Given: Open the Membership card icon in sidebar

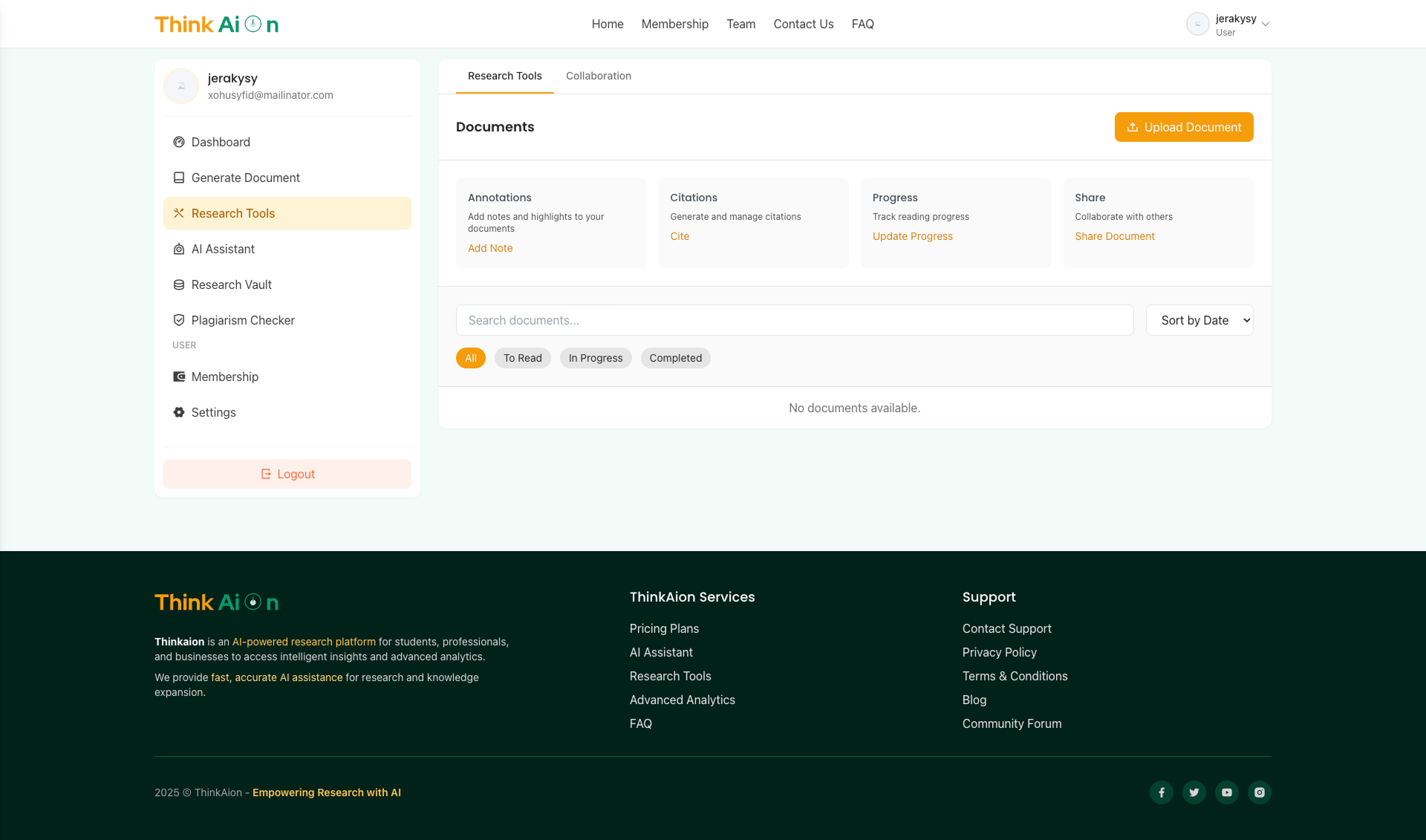Looking at the screenshot, I should tap(178, 377).
